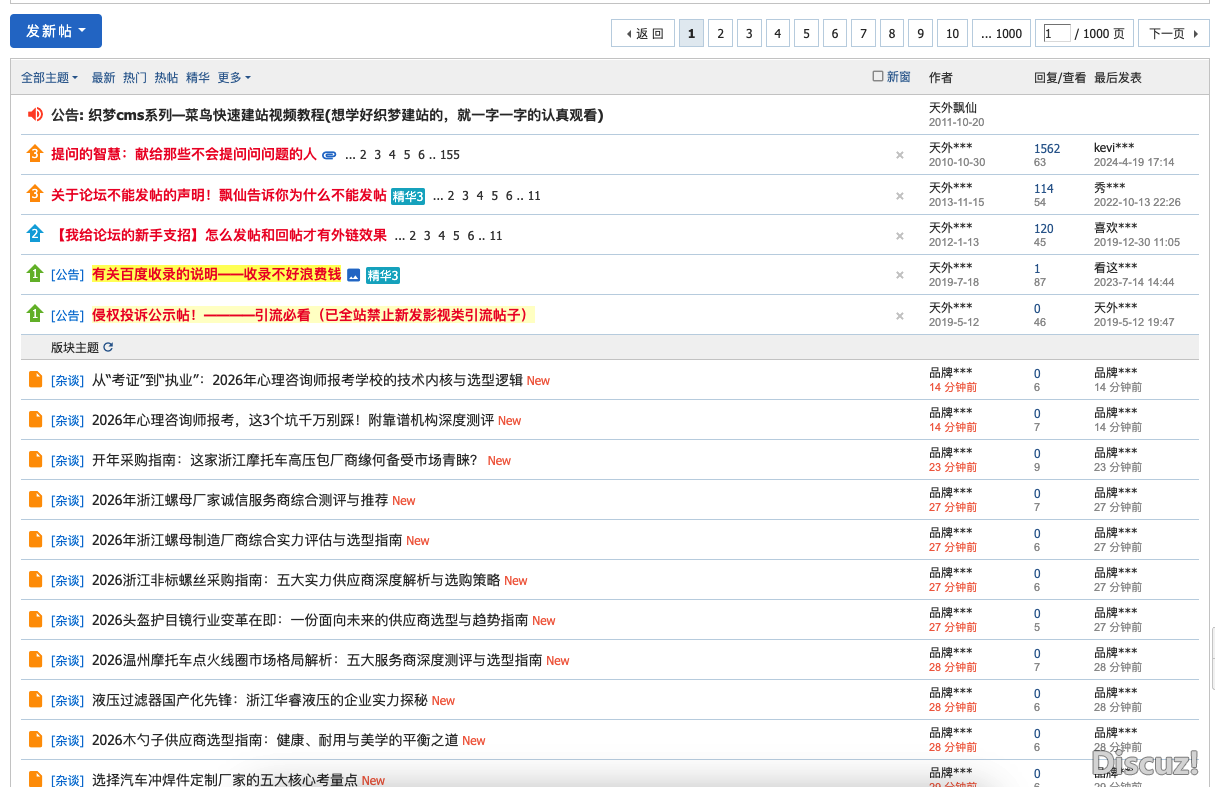Switch to the 最新 thread filter
The height and width of the screenshot is (787, 1215).
click(x=103, y=77)
